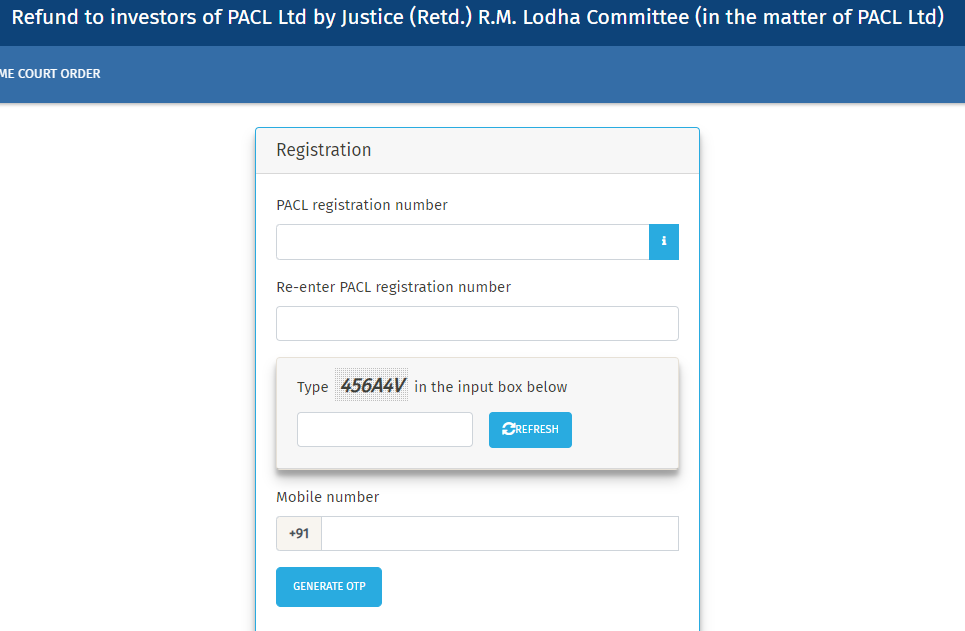
Task: Click the info icon beside registration number
Action: point(664,242)
